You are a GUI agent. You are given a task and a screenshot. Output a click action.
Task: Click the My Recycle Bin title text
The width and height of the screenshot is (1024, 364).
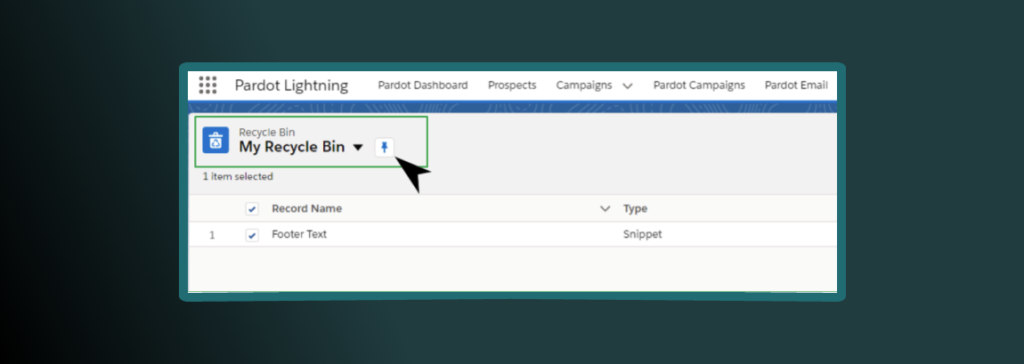pos(291,147)
